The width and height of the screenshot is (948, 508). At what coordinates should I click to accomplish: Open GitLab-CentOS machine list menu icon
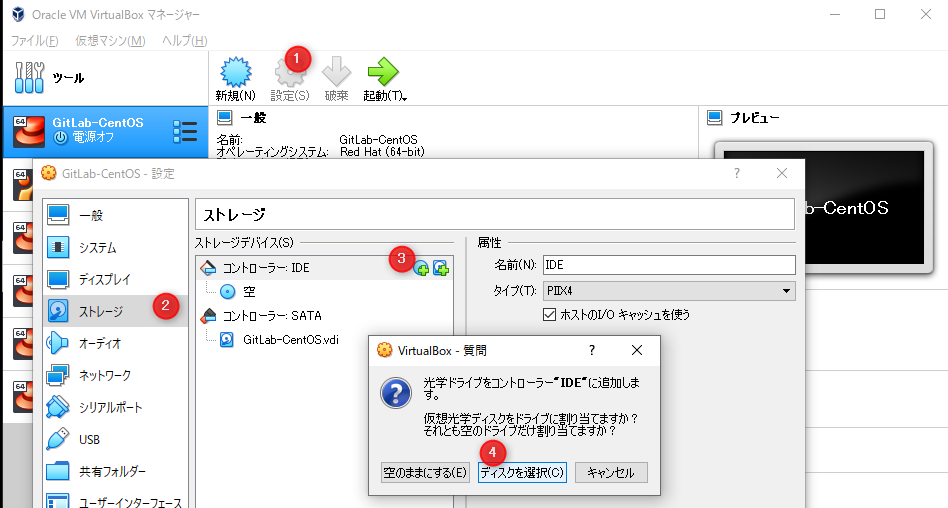(x=185, y=131)
